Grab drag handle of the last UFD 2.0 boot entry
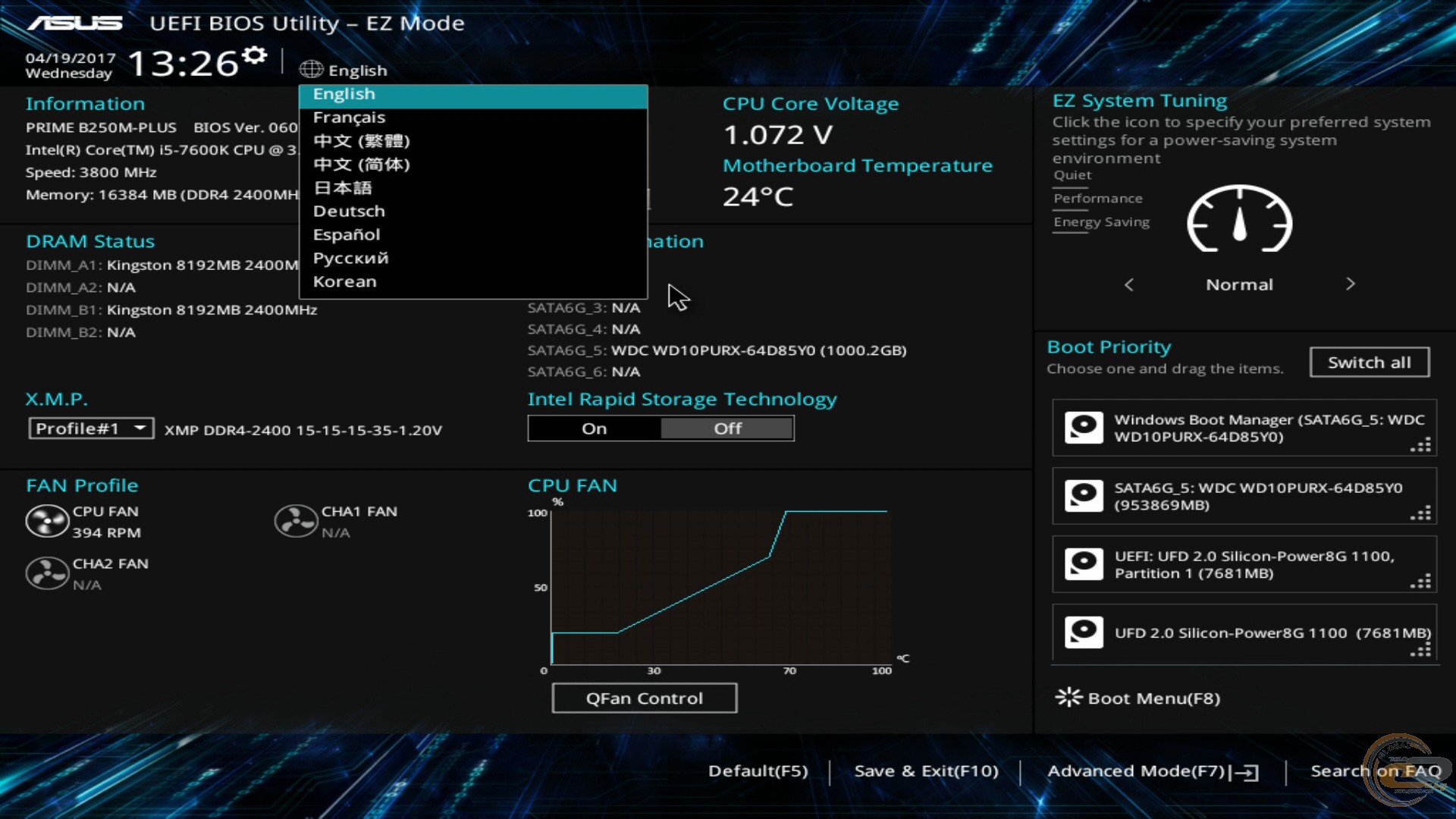1456x819 pixels. click(1421, 650)
